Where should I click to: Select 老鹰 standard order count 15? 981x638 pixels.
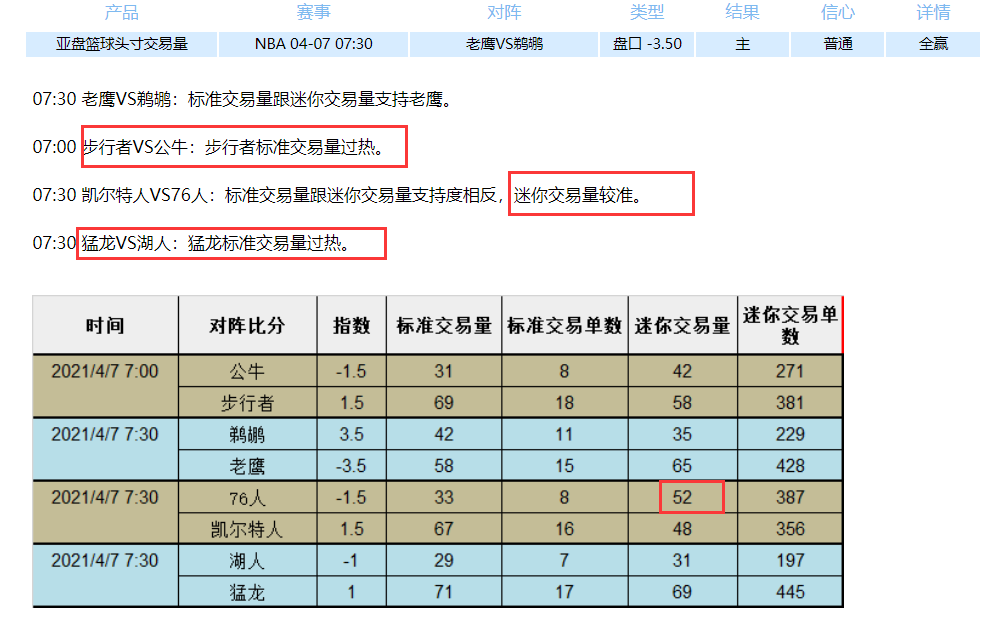[x=564, y=466]
